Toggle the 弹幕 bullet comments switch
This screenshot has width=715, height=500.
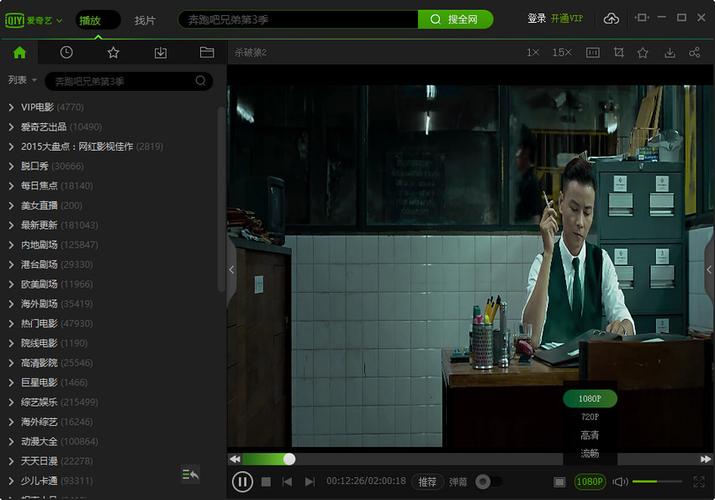(x=488, y=482)
